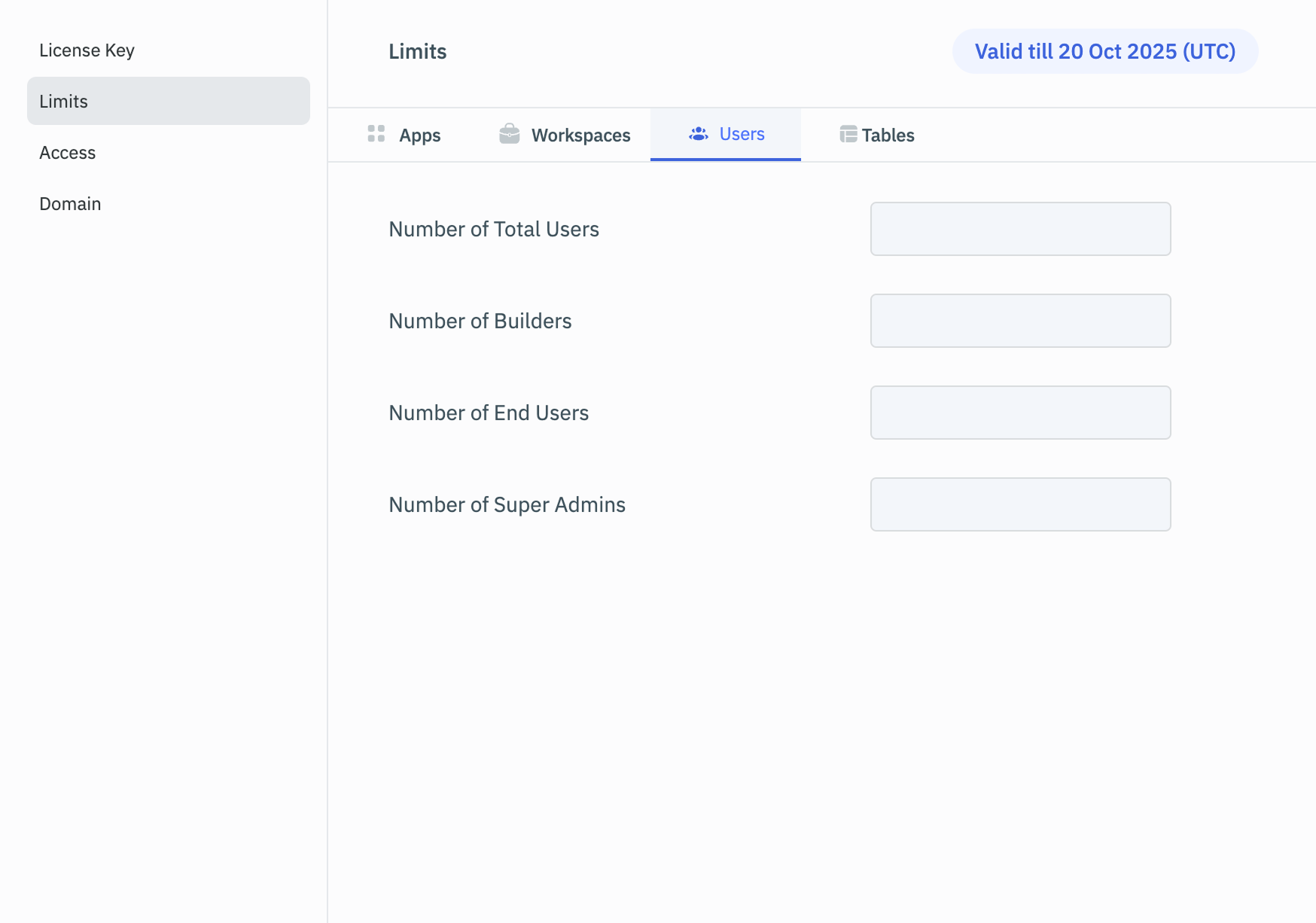Click the Workspaces briefcase icon
Image resolution: width=1316 pixels, height=923 pixels.
tap(510, 134)
